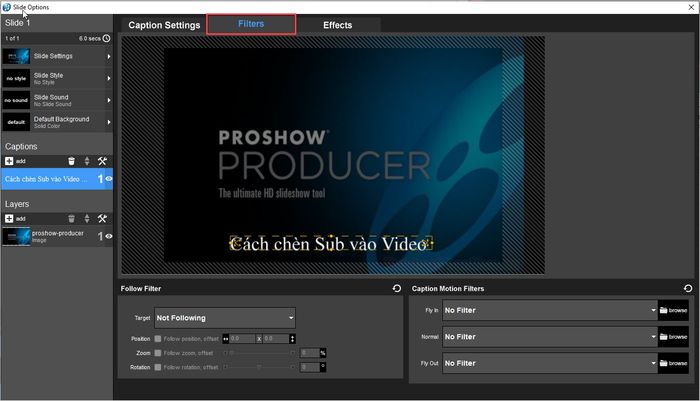Screen dimensions: 700x401
Task: Open the Fly In filter dropdown
Action: tap(550, 310)
